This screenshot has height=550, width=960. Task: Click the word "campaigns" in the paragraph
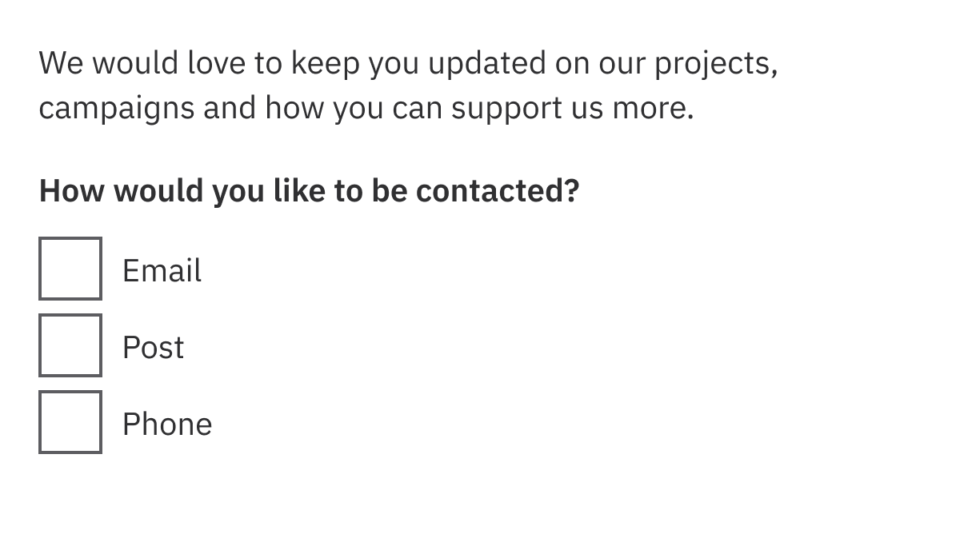pyautogui.click(x=116, y=108)
